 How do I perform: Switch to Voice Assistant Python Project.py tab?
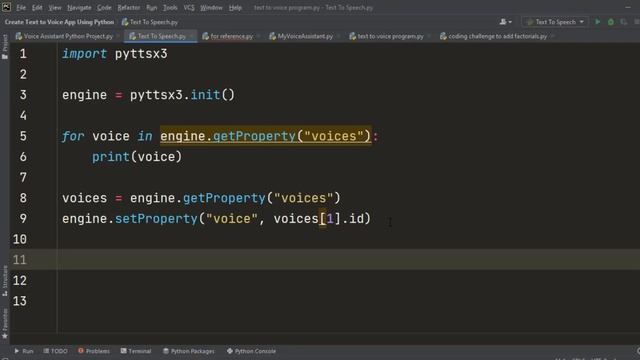coord(68,36)
